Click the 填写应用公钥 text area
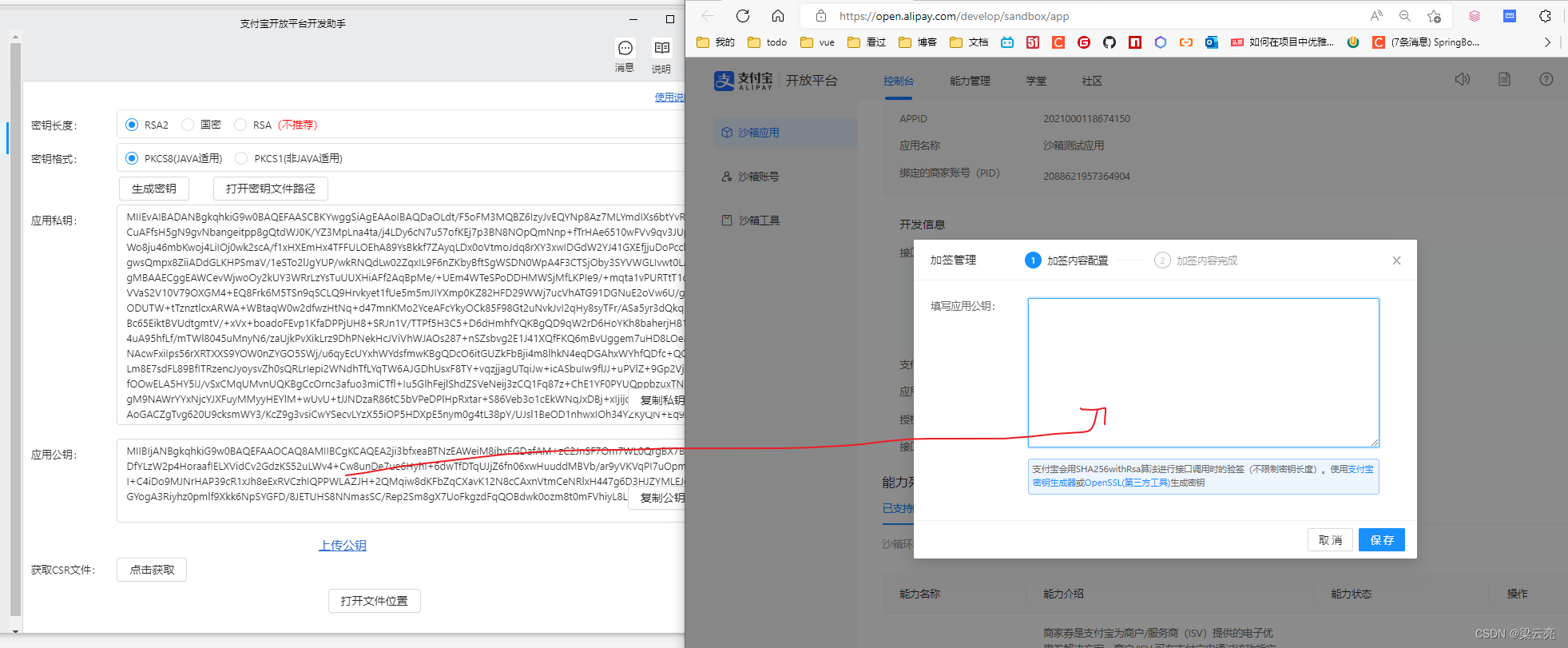 (x=1203, y=372)
